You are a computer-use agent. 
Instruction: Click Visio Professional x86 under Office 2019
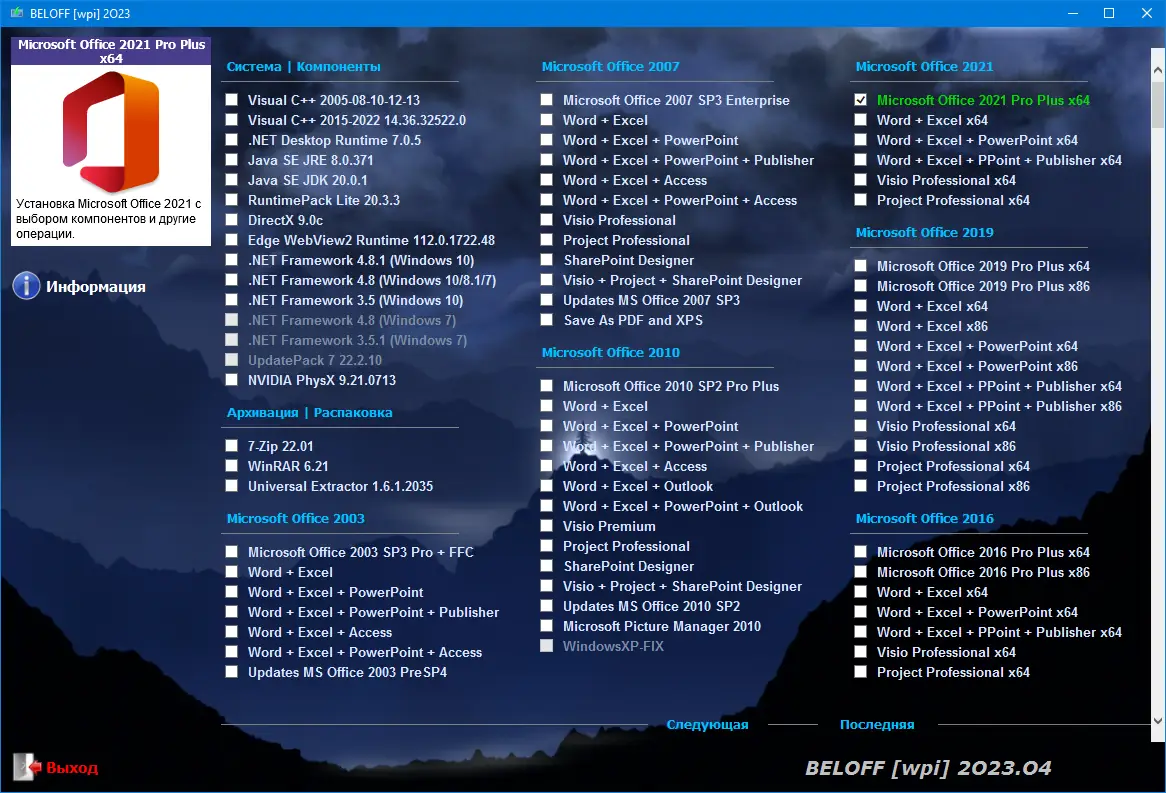tap(946, 446)
